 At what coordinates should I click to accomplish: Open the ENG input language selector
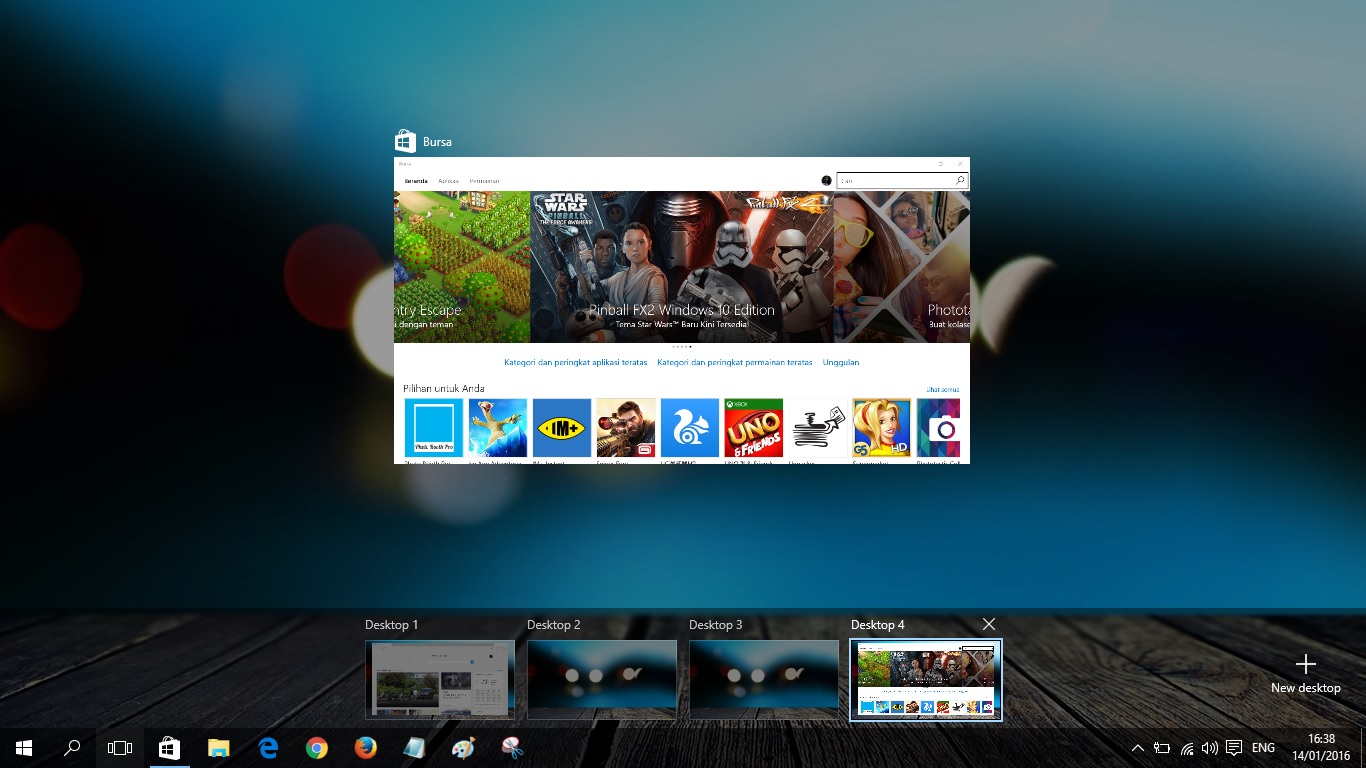(1263, 748)
